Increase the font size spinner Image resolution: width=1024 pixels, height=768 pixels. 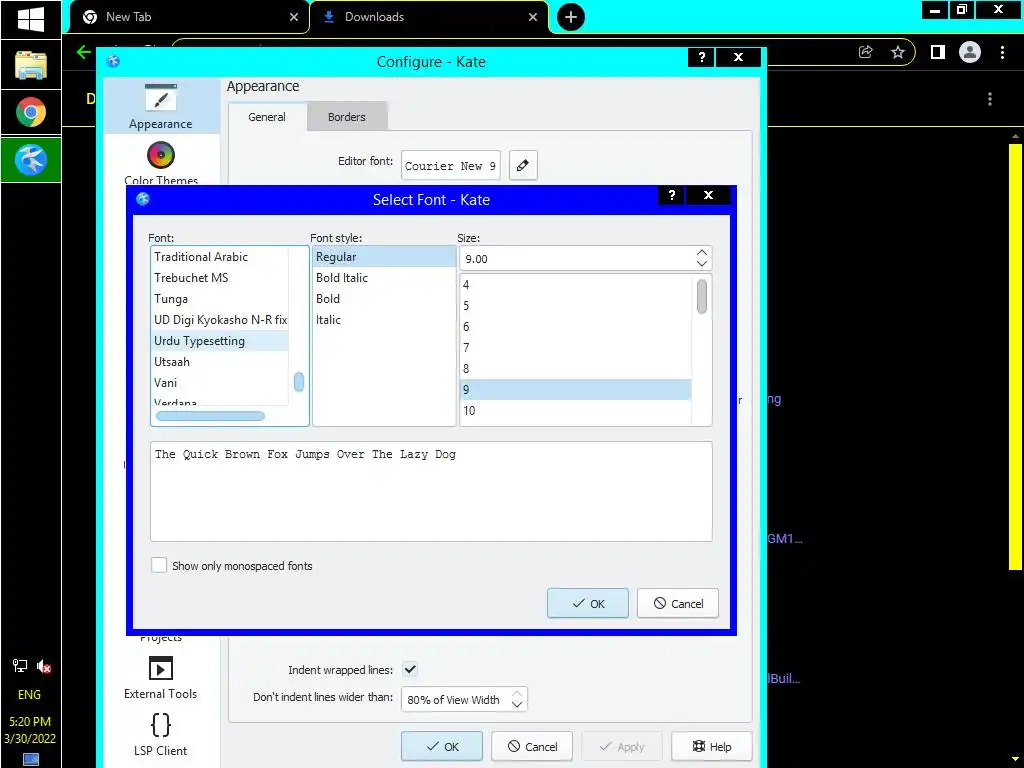click(701, 253)
